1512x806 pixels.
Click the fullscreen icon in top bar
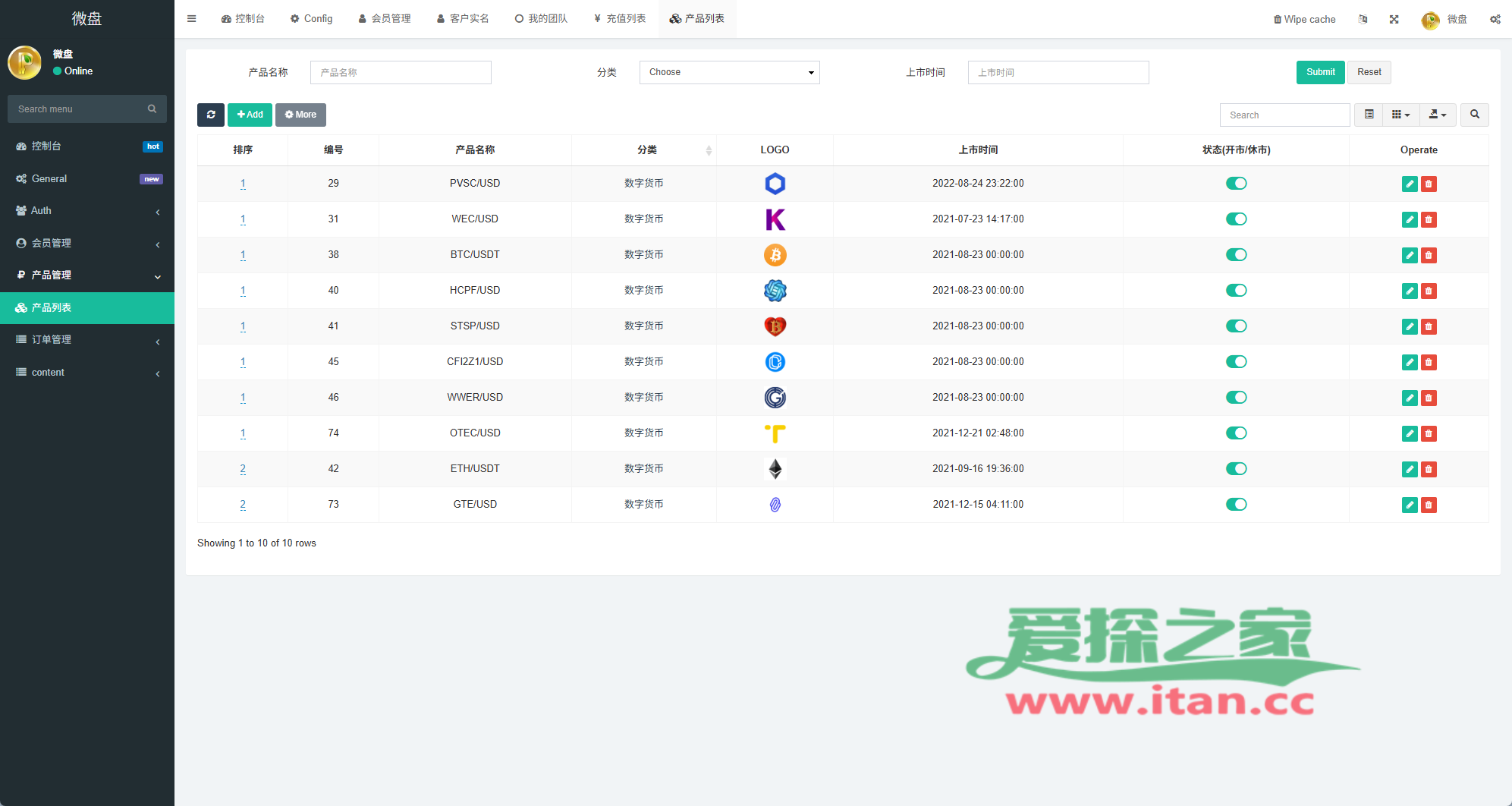point(1394,19)
